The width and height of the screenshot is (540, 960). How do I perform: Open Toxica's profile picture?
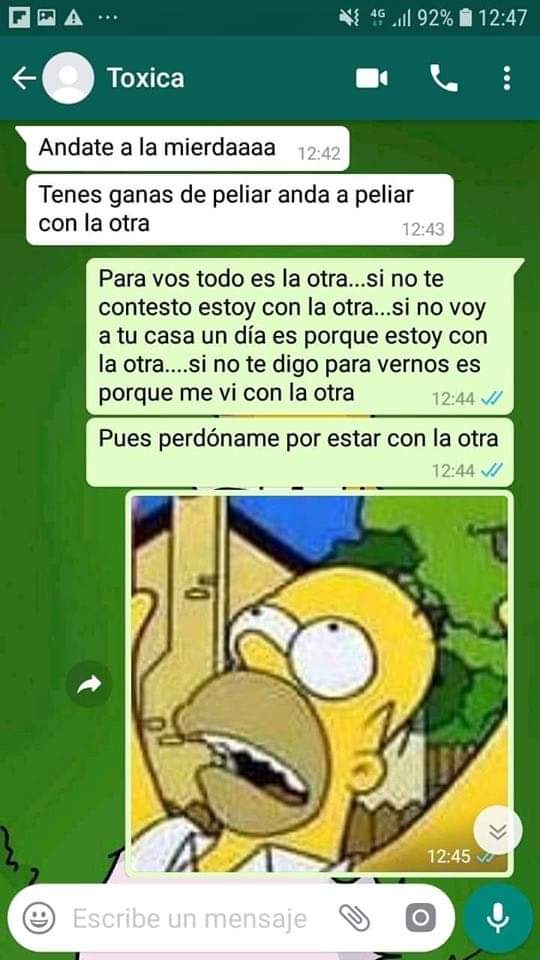[x=68, y=78]
